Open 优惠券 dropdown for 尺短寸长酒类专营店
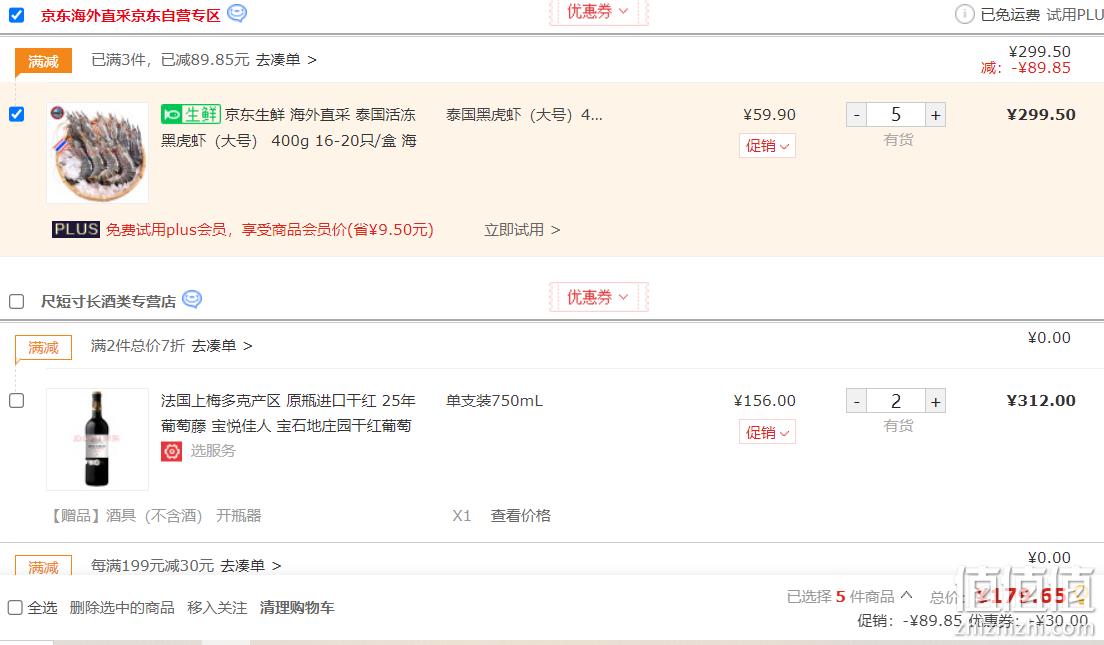 click(598, 297)
